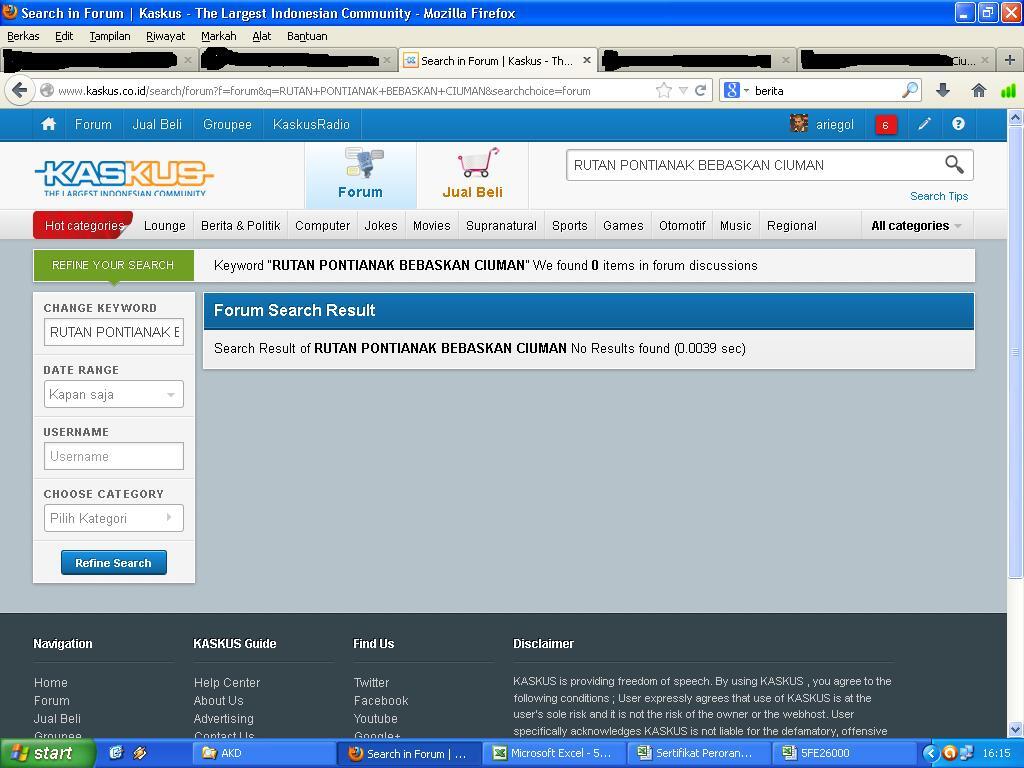Open the Markah menu
Viewport: 1024px width, 768px height.
click(218, 36)
